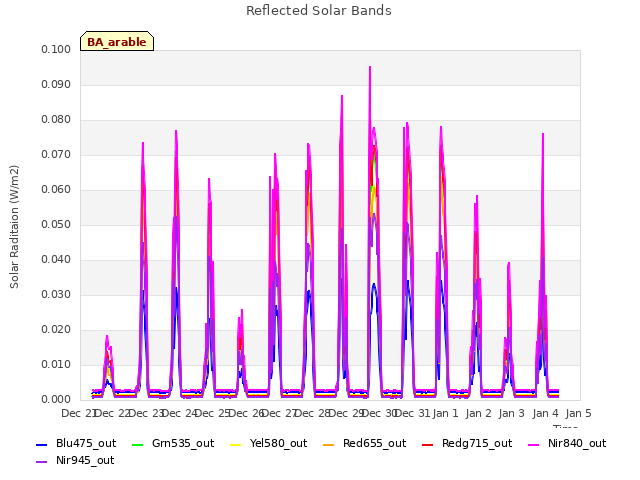This screenshot has width=640, height=480.
Task: Toggle the Yel580_out legend entry
Action: pos(269,444)
